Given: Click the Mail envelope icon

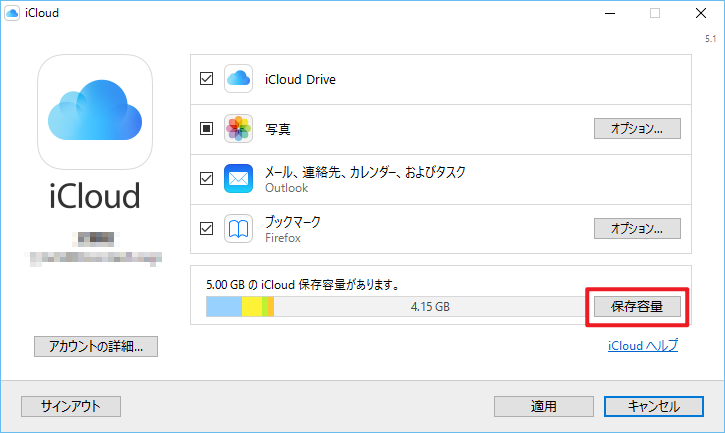Looking at the screenshot, I should coord(238,179).
